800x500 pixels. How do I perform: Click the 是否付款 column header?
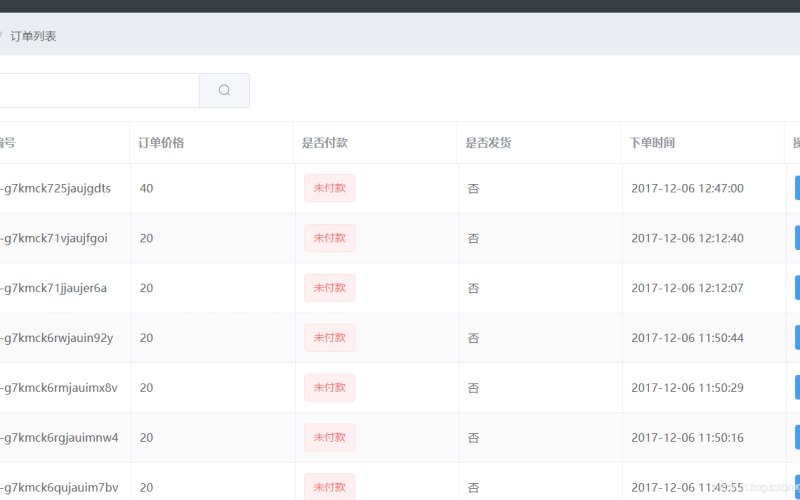point(324,143)
